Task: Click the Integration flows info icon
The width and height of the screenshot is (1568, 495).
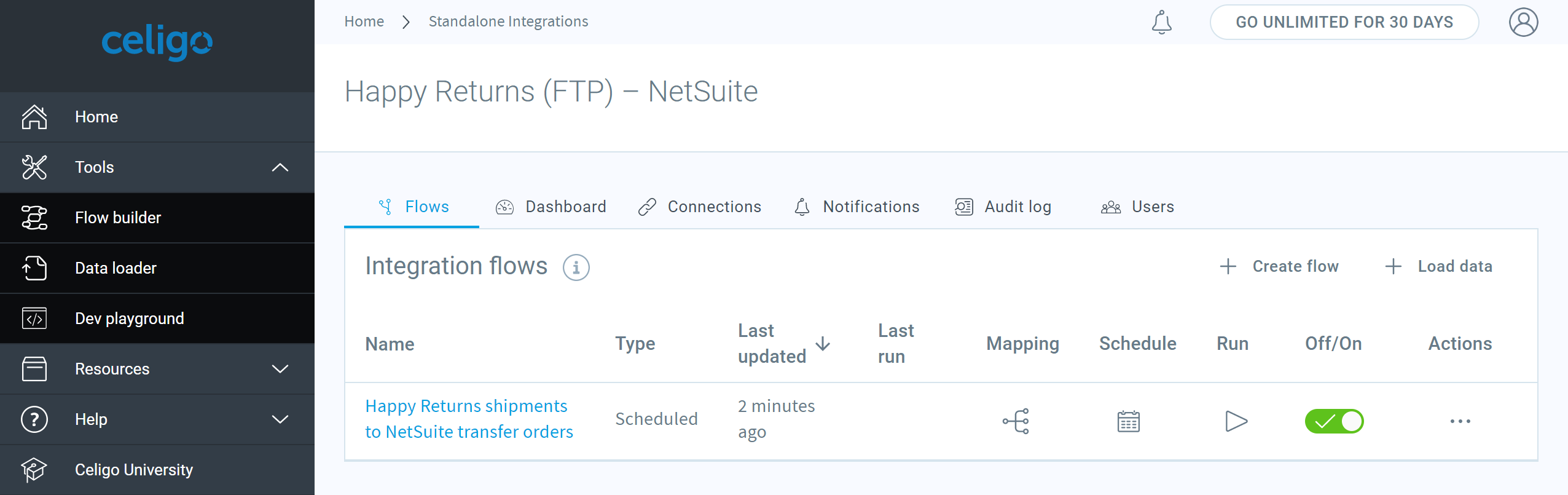Action: [576, 267]
